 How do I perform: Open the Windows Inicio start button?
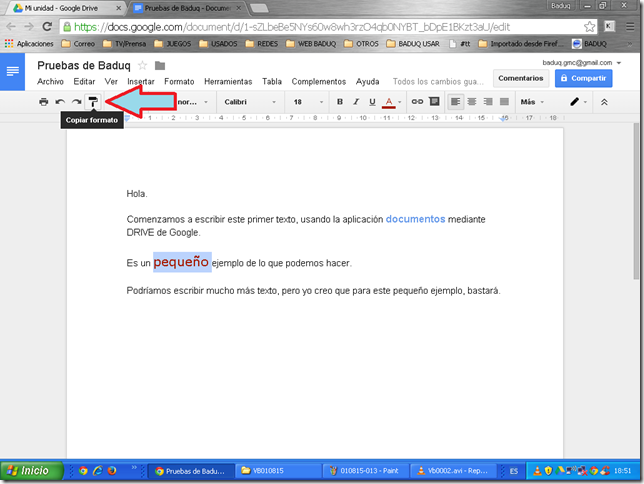click(x=32, y=470)
